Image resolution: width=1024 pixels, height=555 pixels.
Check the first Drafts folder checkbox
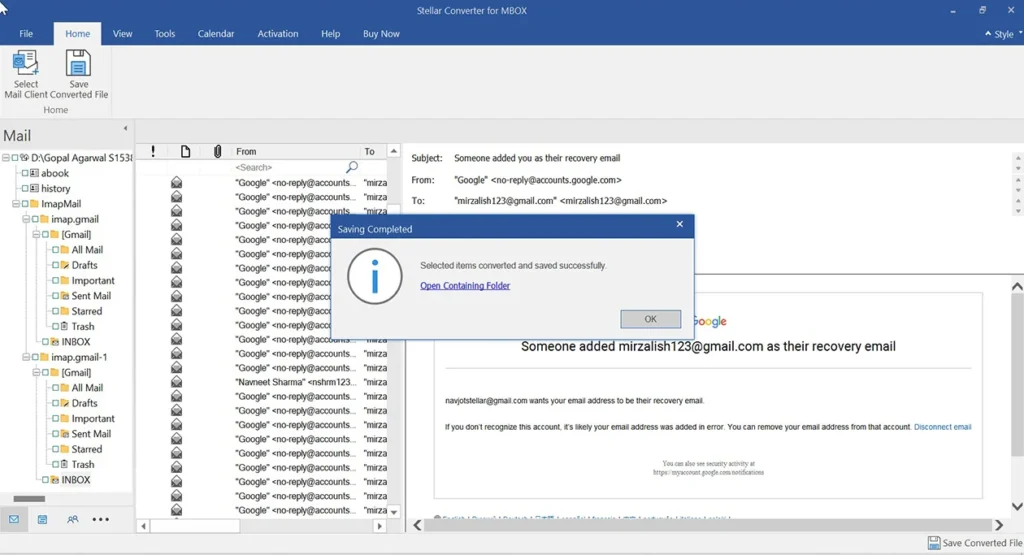(x=56, y=265)
